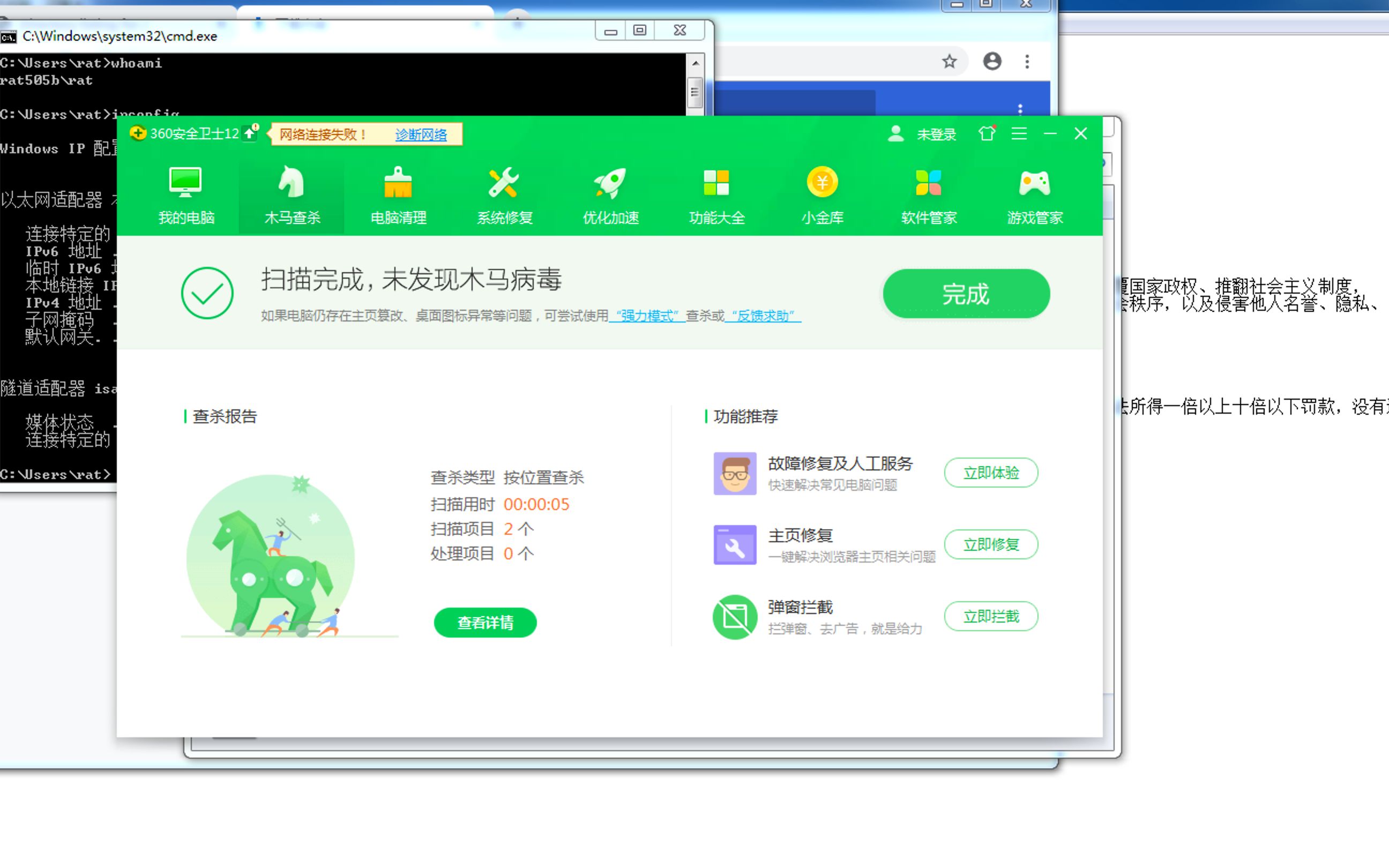
Task: Maximize the cmd.exe window
Action: point(639,30)
